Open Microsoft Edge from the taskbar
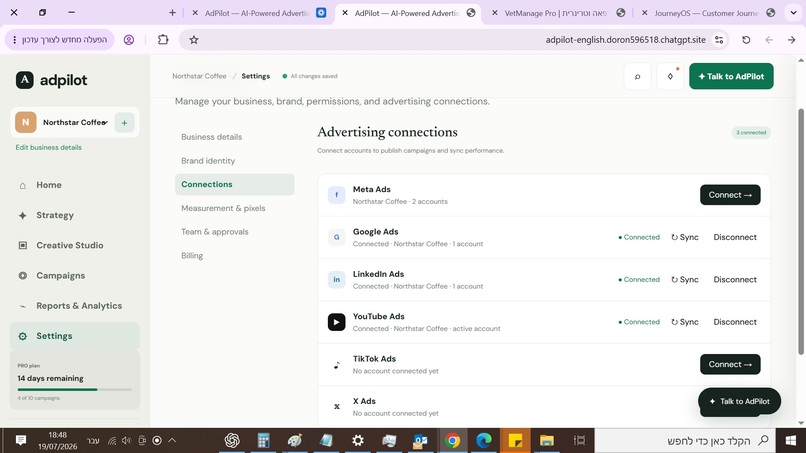The height and width of the screenshot is (453, 806). (x=484, y=440)
